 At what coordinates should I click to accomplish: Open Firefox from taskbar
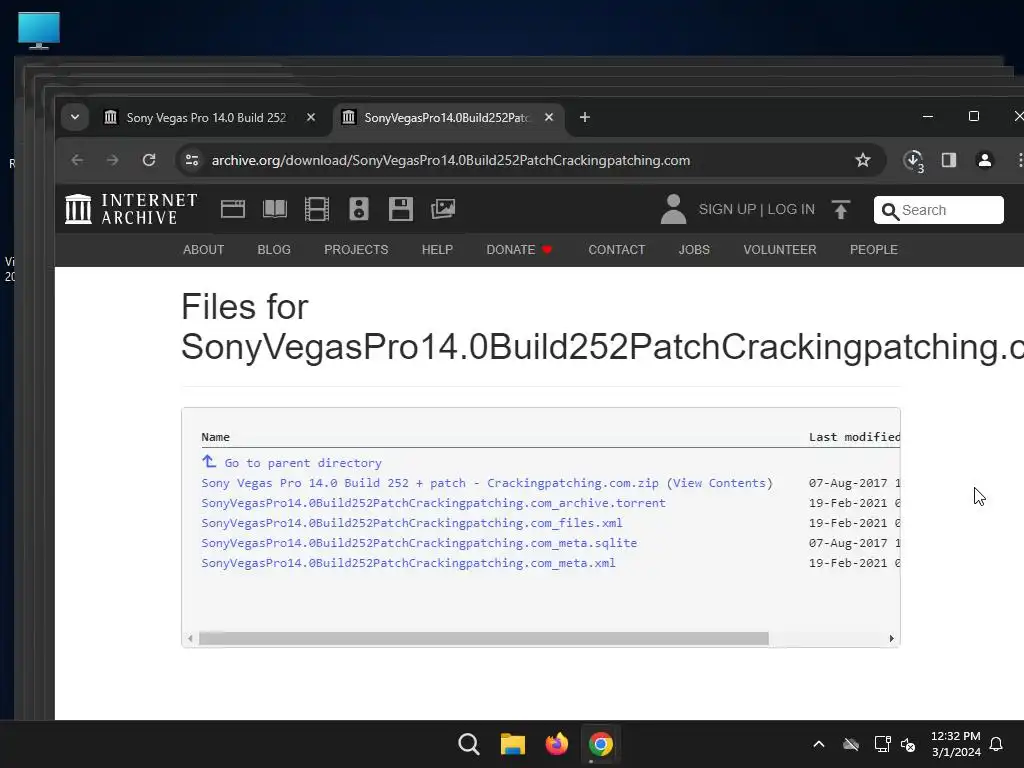click(556, 744)
